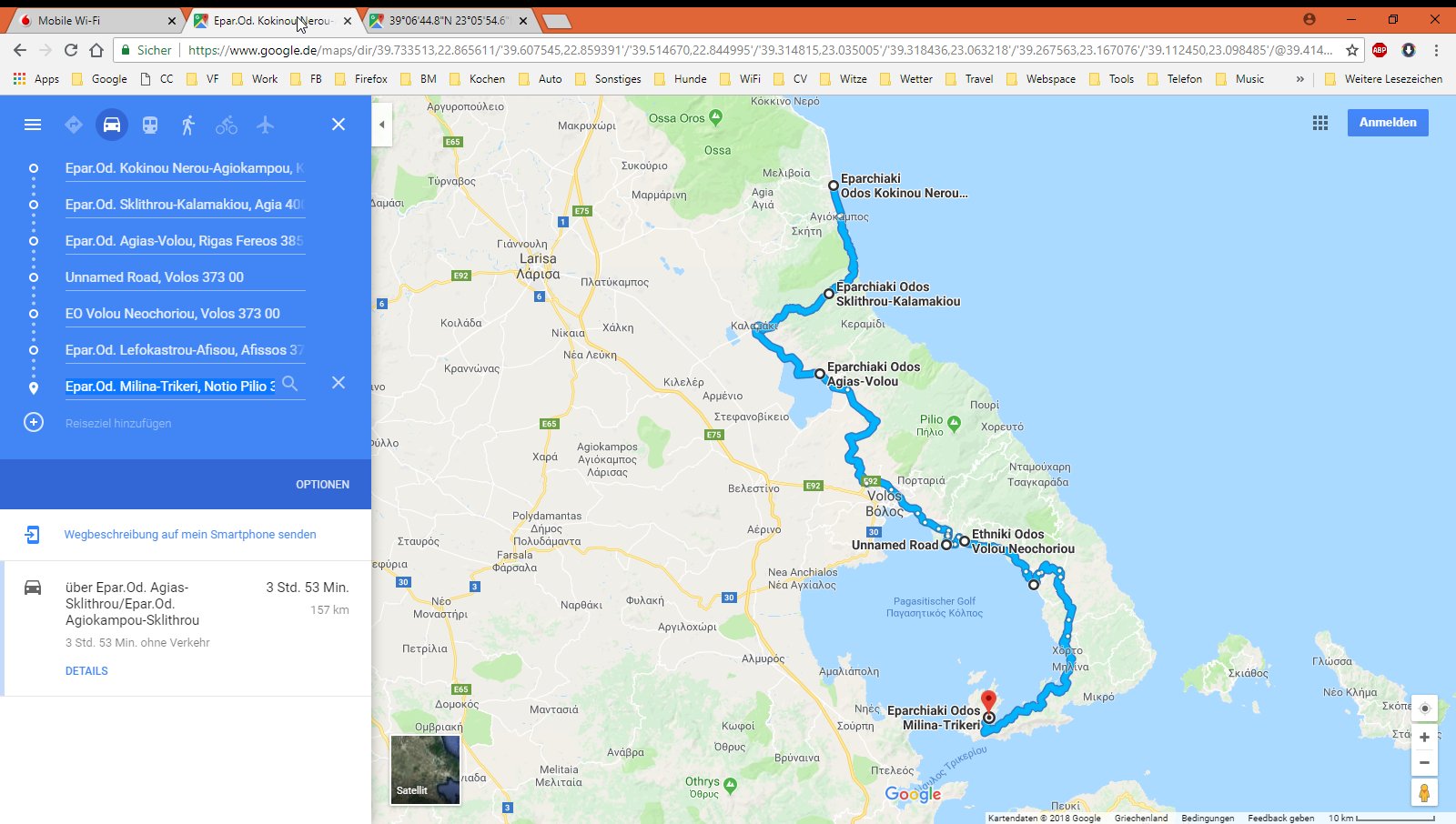Choose the best travel mode diamond icon
Image resolution: width=1456 pixels, height=824 pixels.
[x=74, y=125]
